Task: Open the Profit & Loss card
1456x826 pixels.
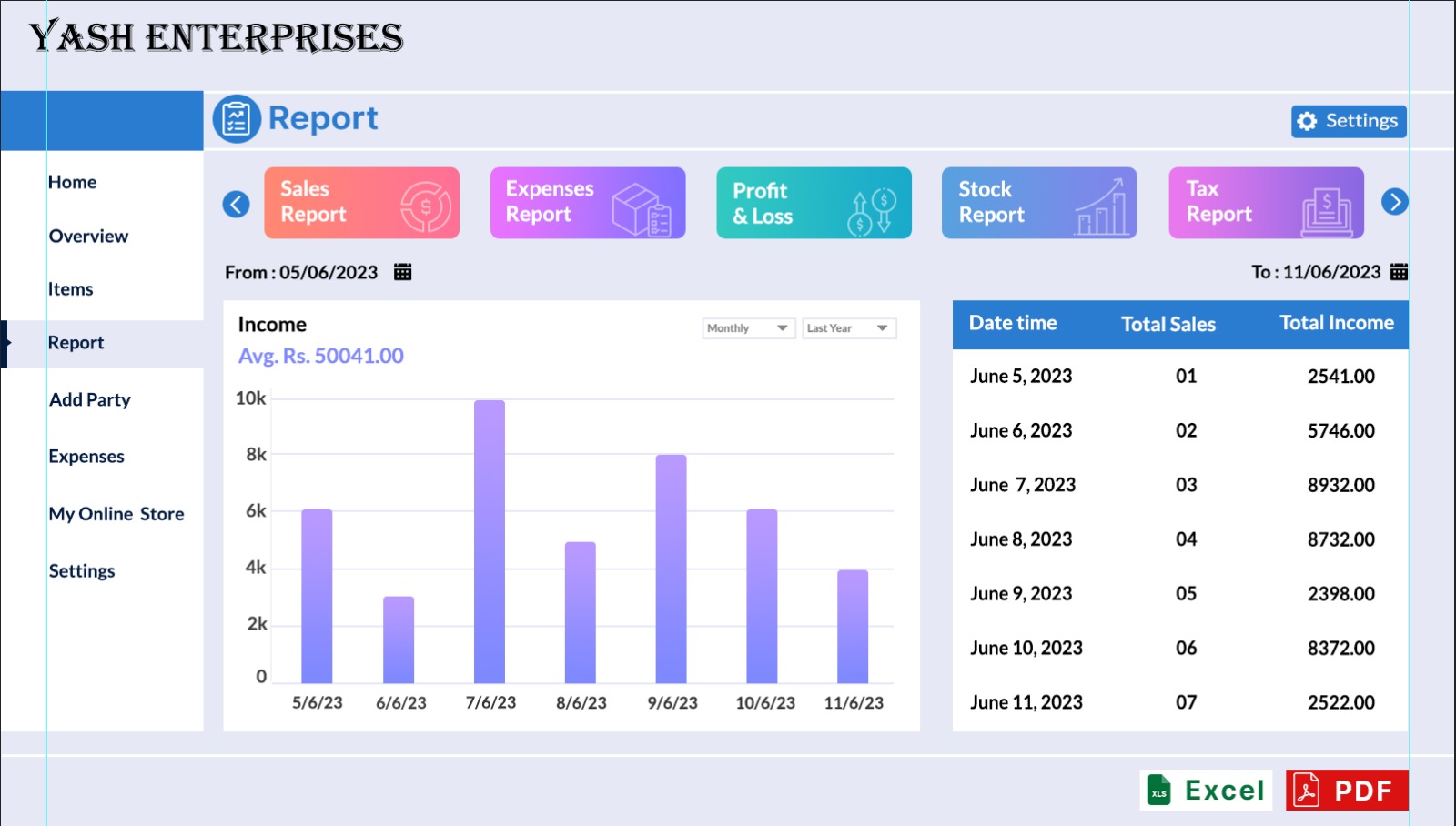Action: (x=814, y=203)
